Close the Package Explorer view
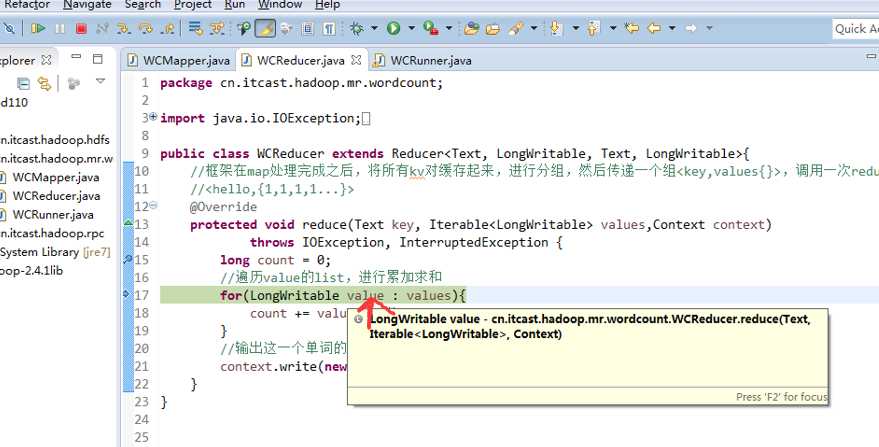The height and width of the screenshot is (447, 879). [47, 59]
